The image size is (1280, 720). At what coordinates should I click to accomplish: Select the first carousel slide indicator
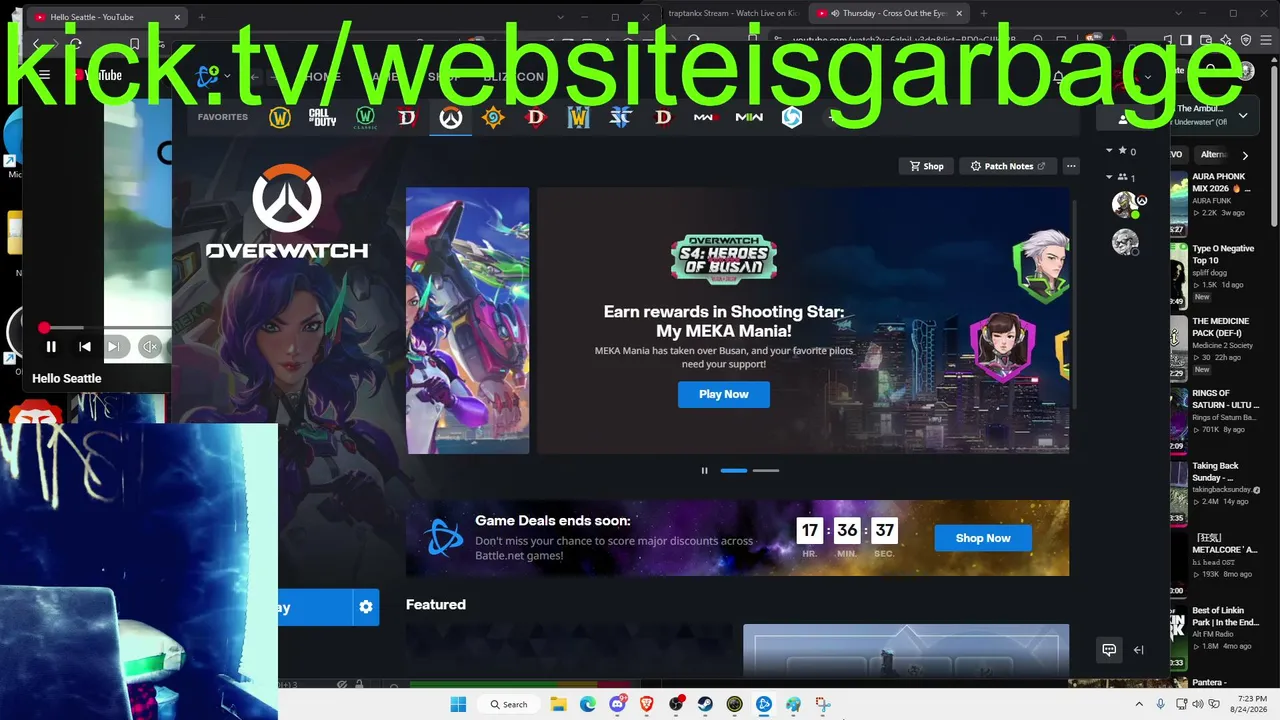pos(734,470)
